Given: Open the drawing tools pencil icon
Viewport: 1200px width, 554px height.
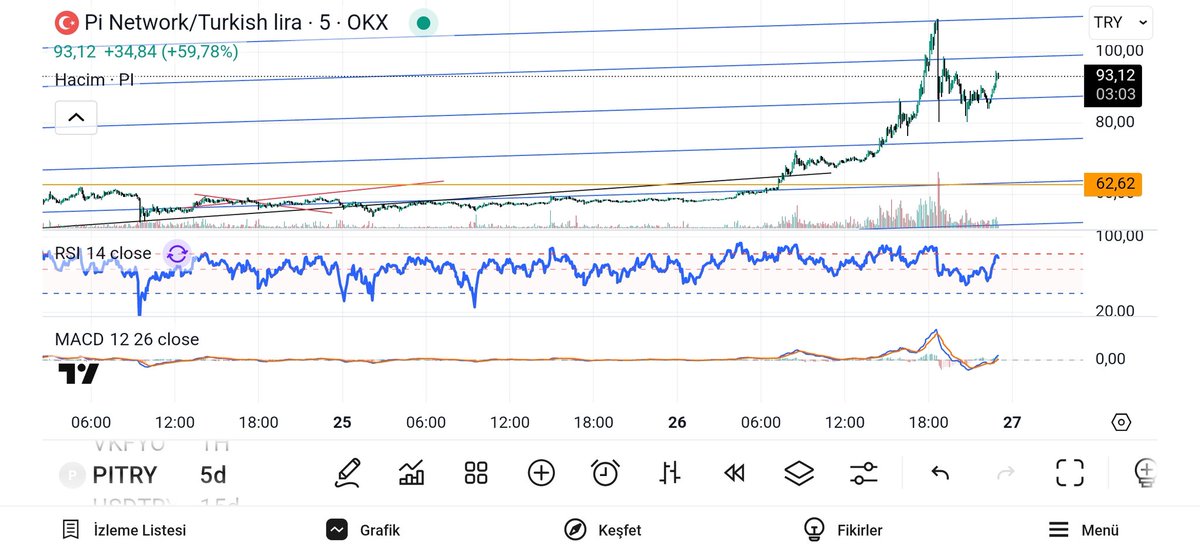Looking at the screenshot, I should click(348, 472).
